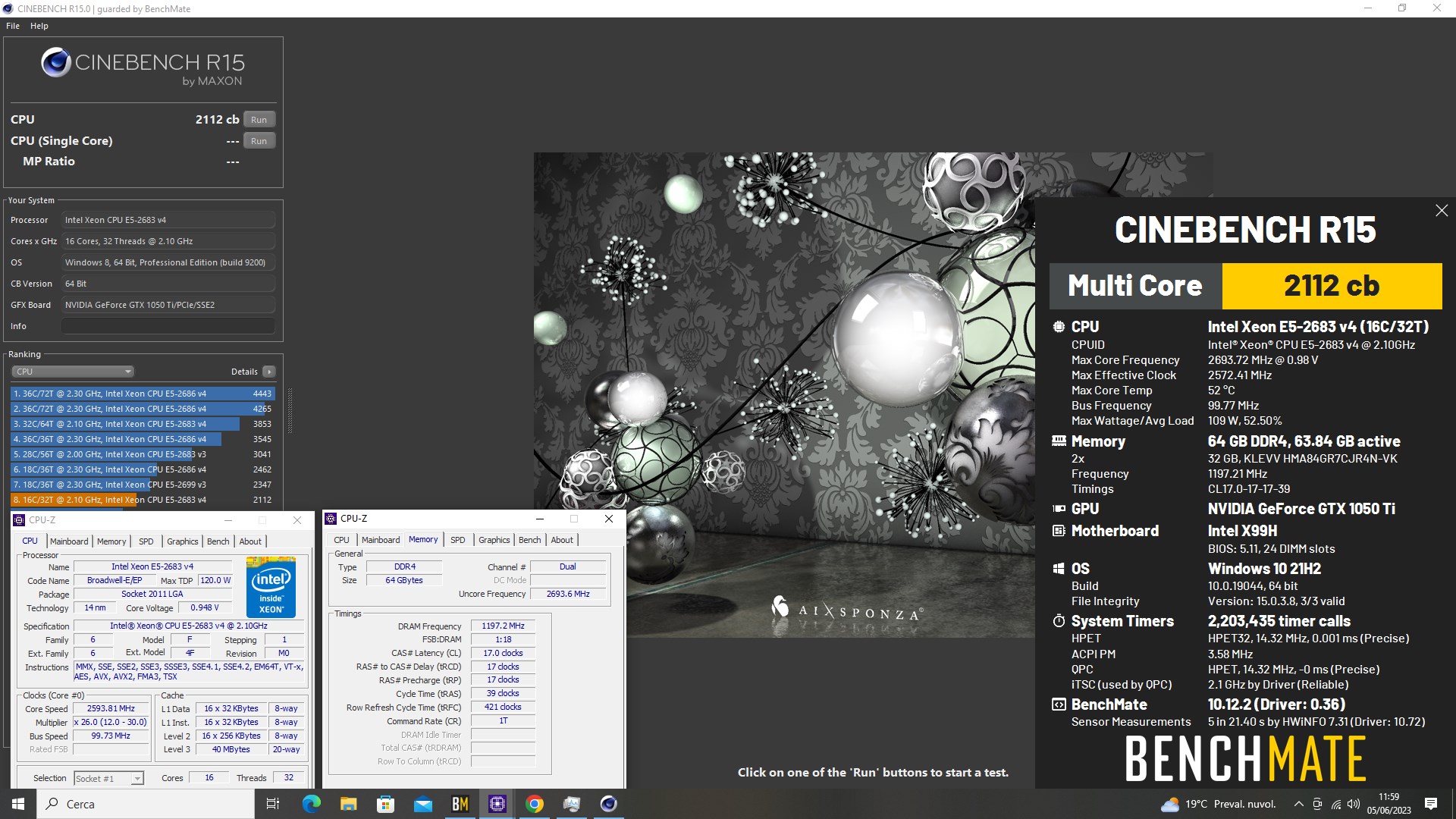The width and height of the screenshot is (1456, 819).
Task: Open Google Chrome from the taskbar
Action: (x=534, y=804)
